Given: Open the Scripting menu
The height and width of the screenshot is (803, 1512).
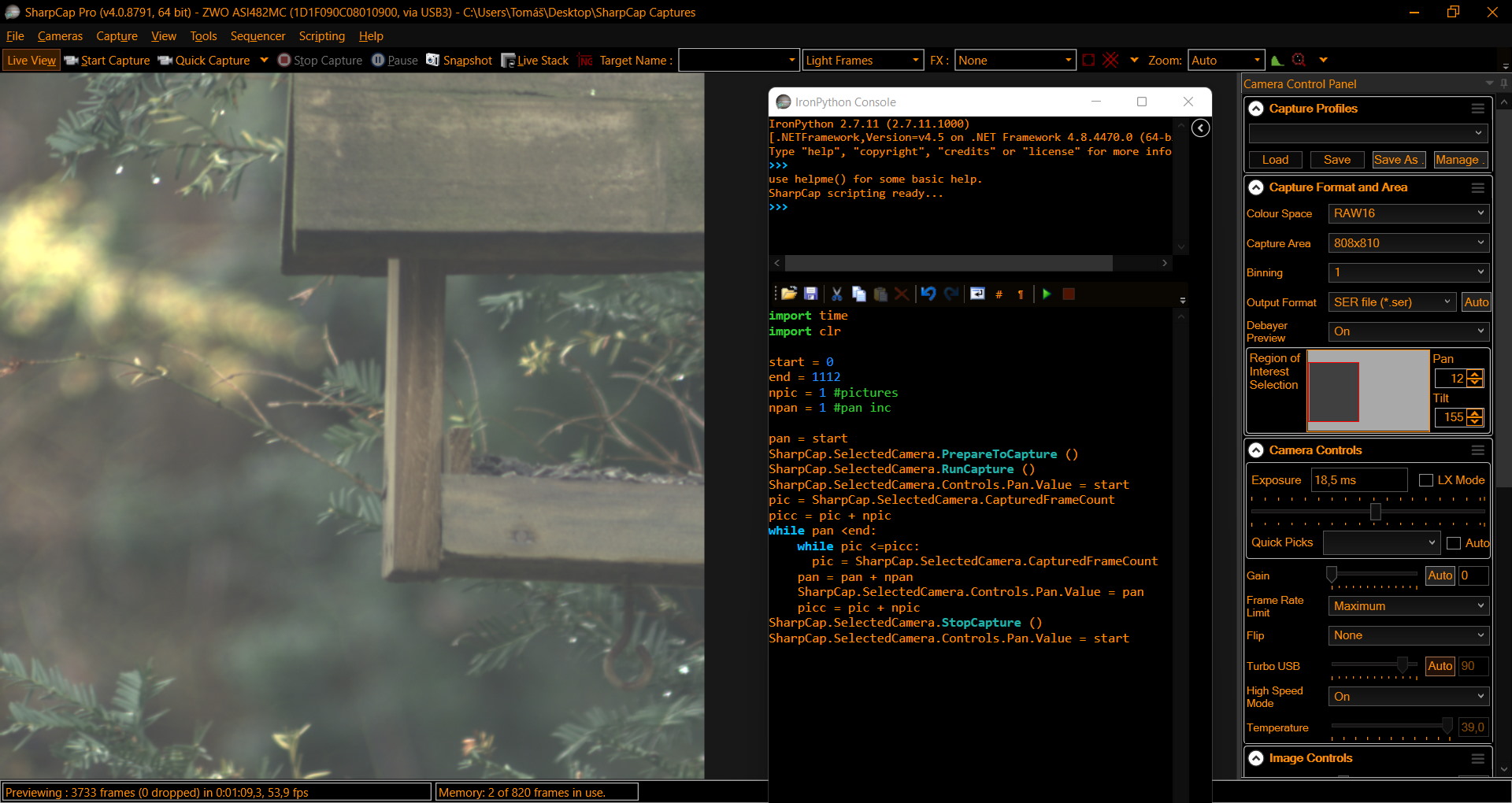Looking at the screenshot, I should (x=321, y=36).
